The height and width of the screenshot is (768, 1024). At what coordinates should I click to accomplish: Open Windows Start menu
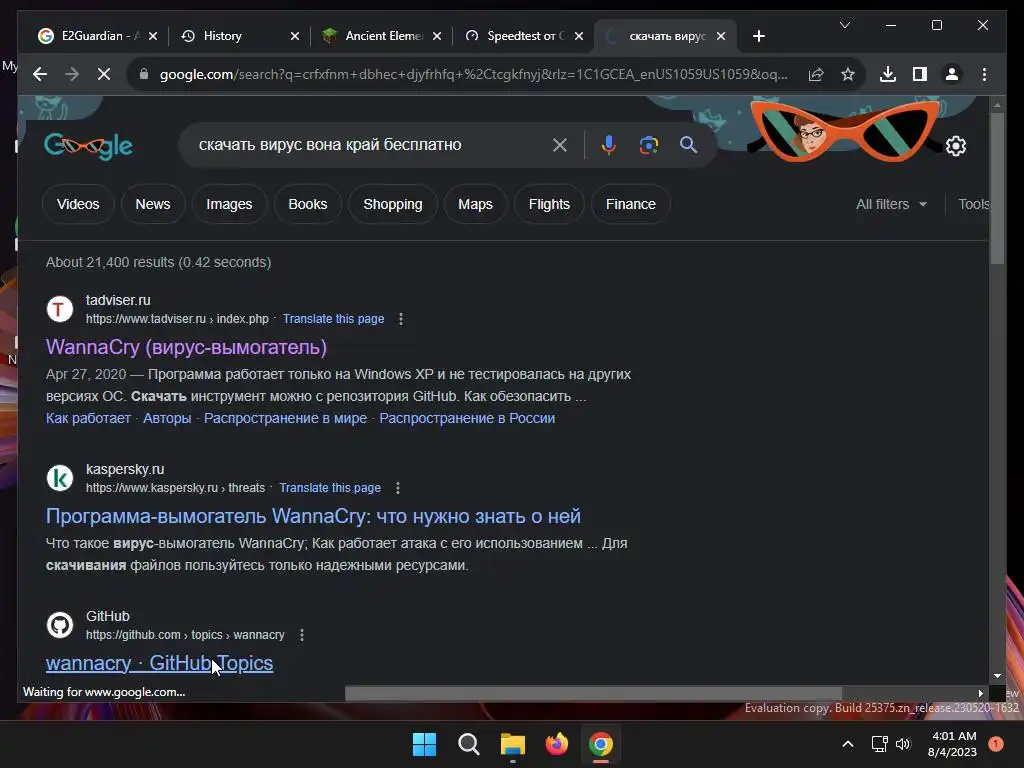coord(424,744)
